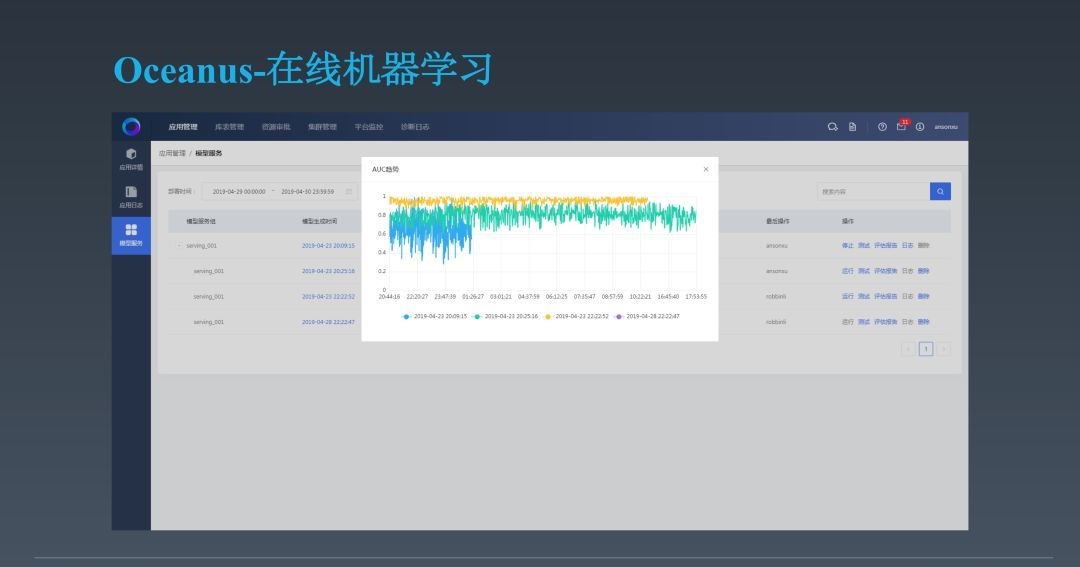Close the AUC趋势 chart dialog
This screenshot has width=1080, height=567.
click(705, 169)
